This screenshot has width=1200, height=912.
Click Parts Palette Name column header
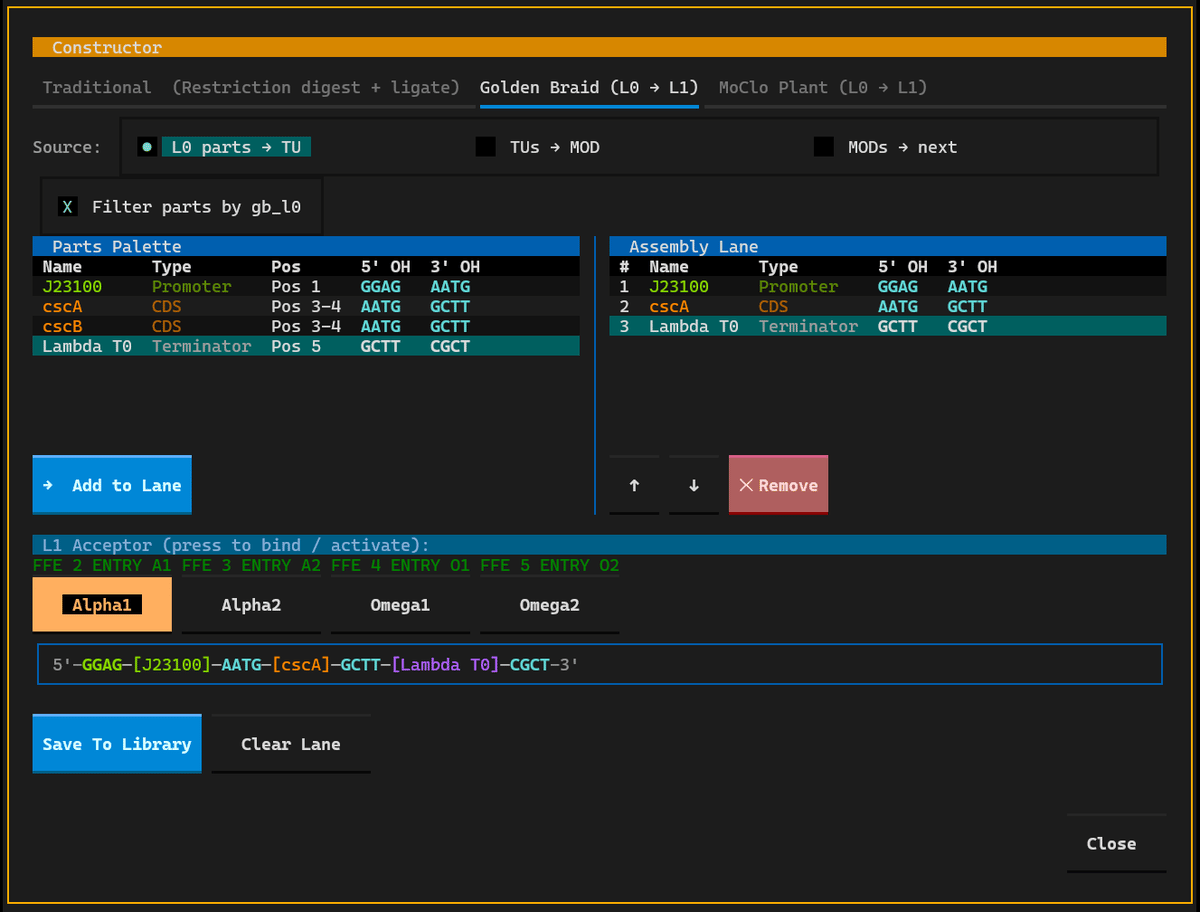click(62, 267)
